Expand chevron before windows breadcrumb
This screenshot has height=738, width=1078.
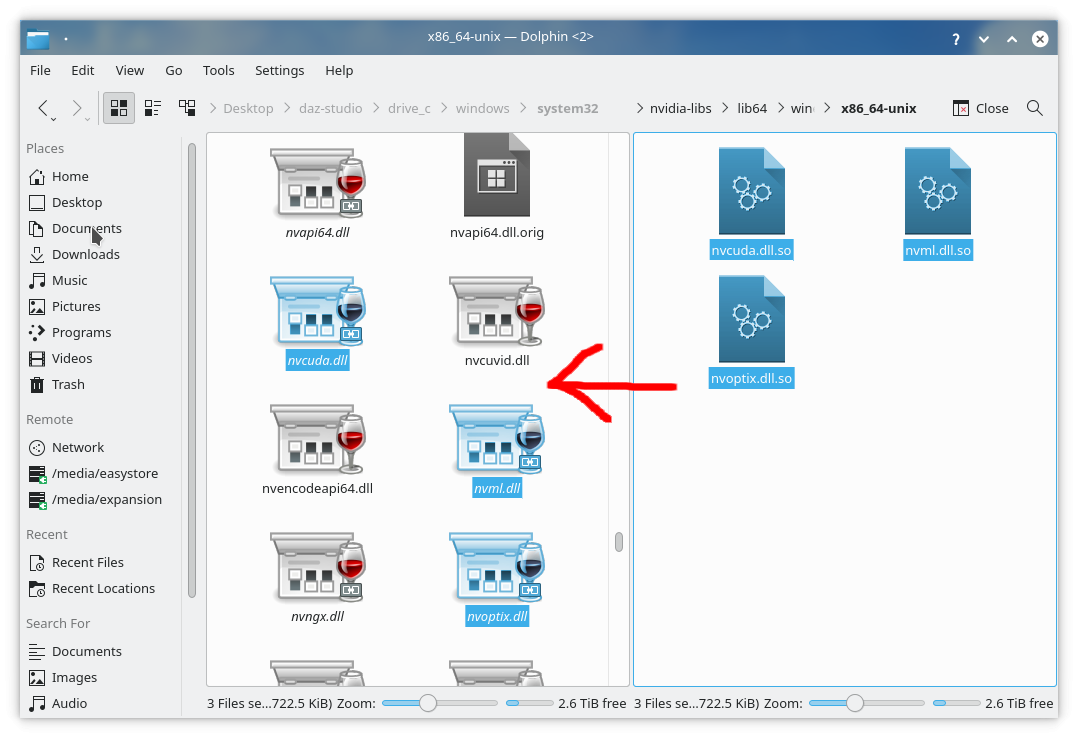click(x=444, y=108)
